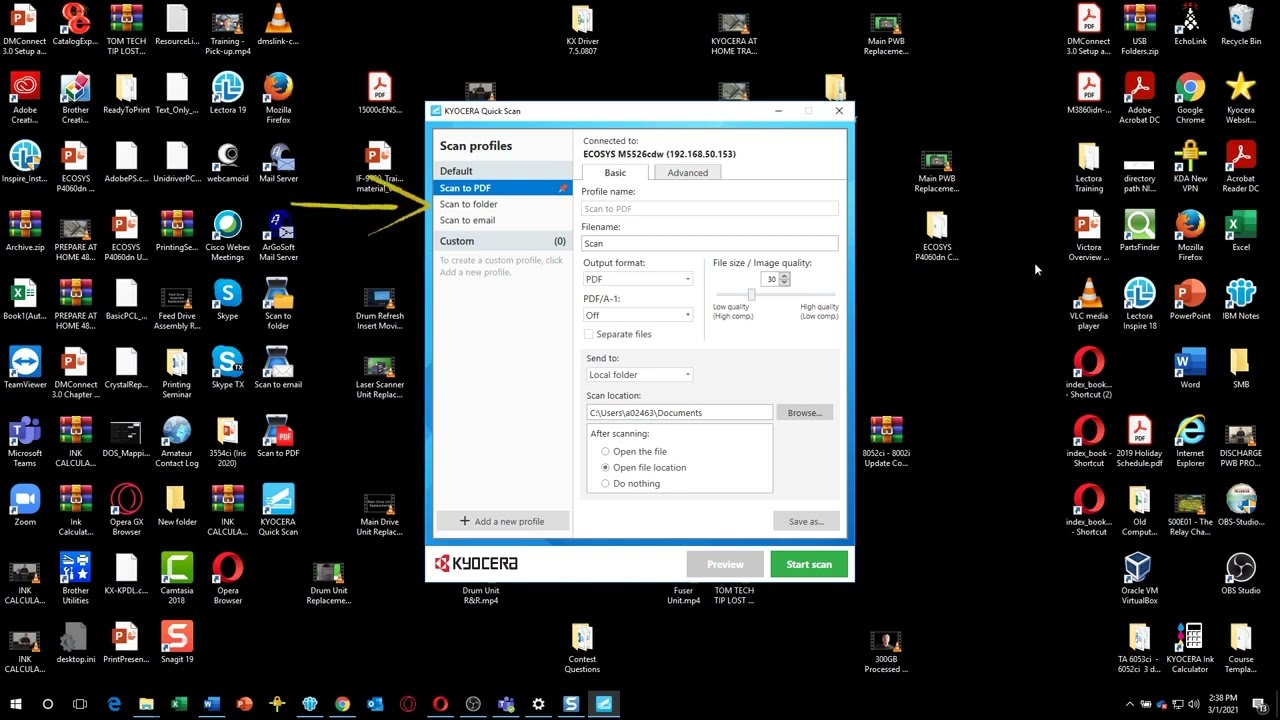The image size is (1280, 720).
Task: Click the Profile name field
Action: point(710,209)
